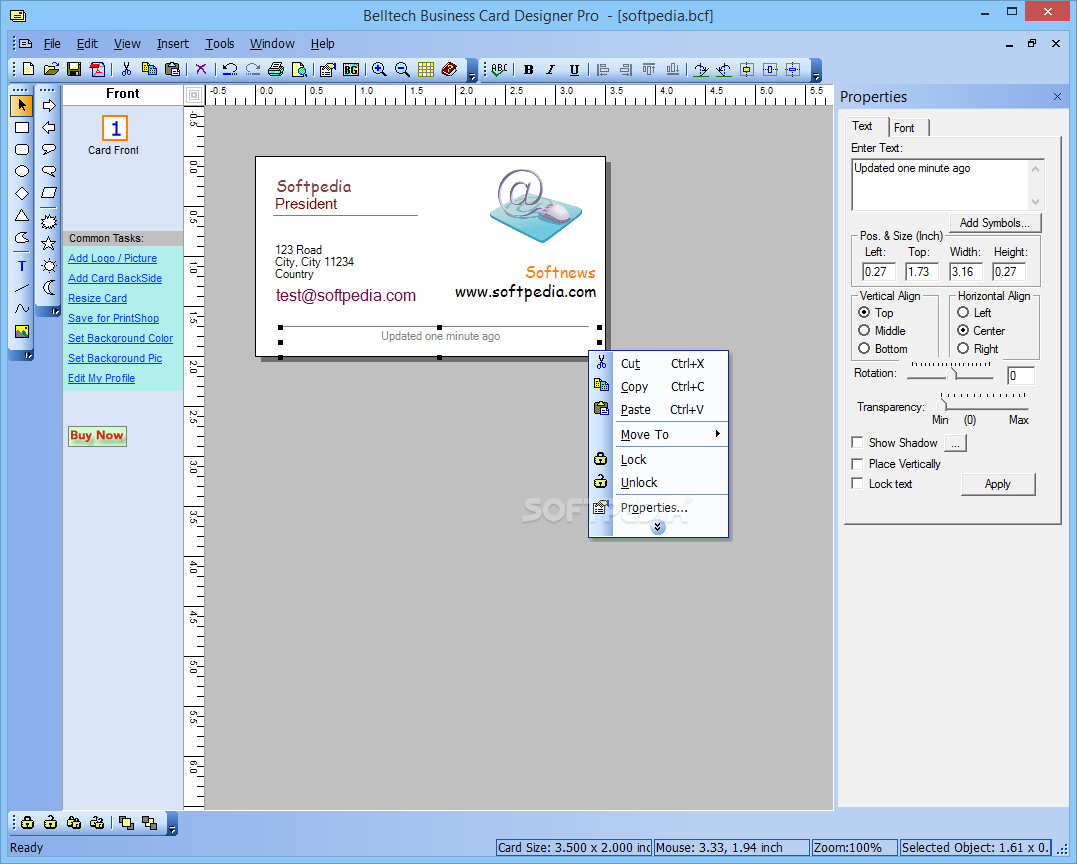Pick the star shape tool

(49, 243)
